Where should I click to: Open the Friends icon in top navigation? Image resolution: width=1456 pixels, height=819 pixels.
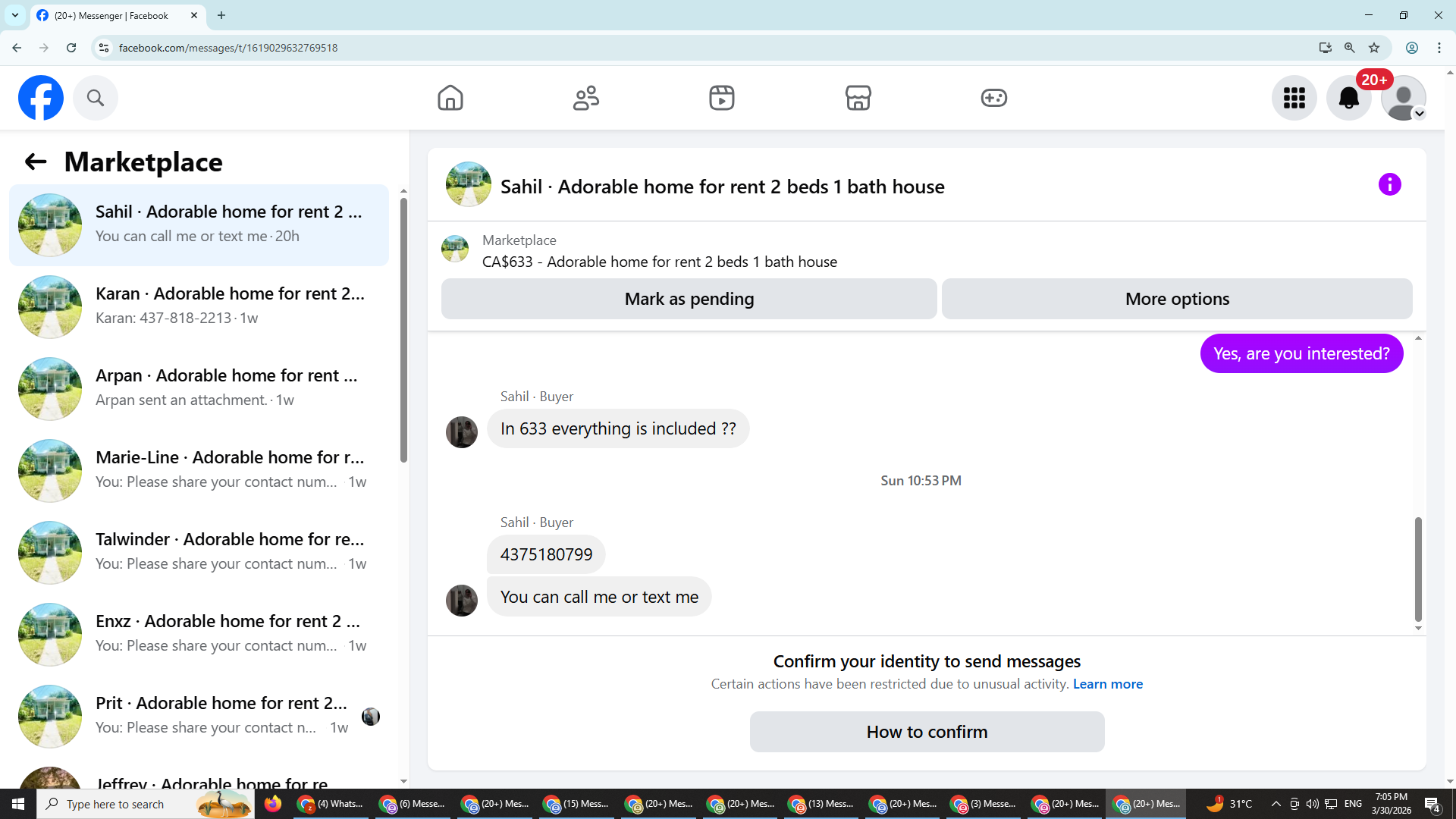585,98
